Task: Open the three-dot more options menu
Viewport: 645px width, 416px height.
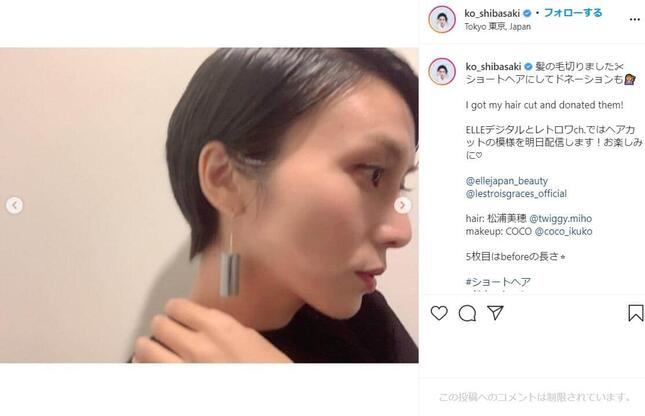Action: (x=635, y=19)
